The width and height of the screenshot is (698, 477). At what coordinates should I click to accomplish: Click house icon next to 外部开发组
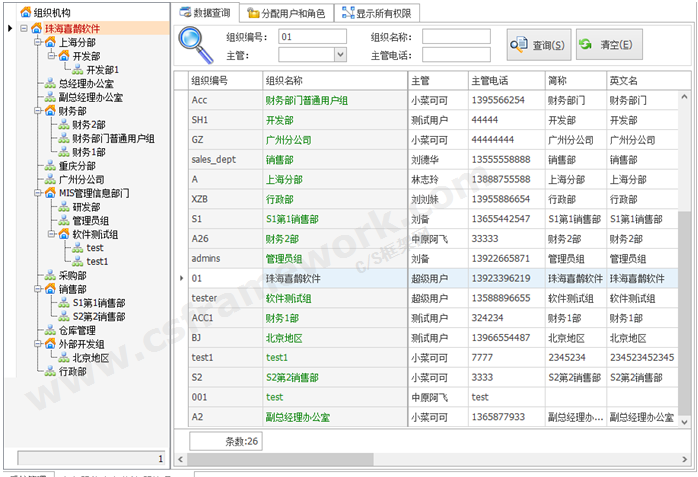(x=50, y=344)
